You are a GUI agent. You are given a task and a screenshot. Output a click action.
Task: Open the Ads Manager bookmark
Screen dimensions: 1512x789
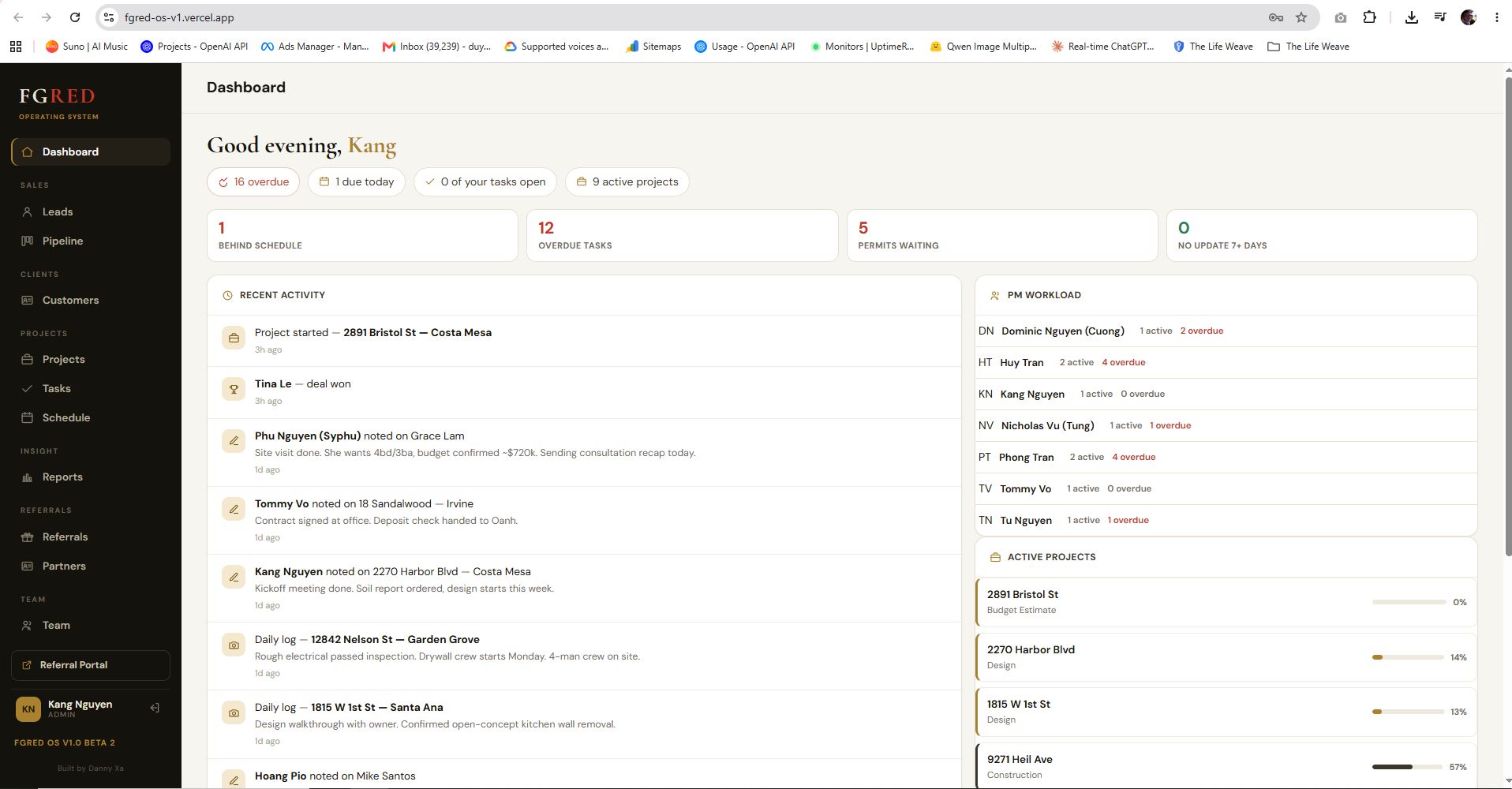[x=315, y=47]
